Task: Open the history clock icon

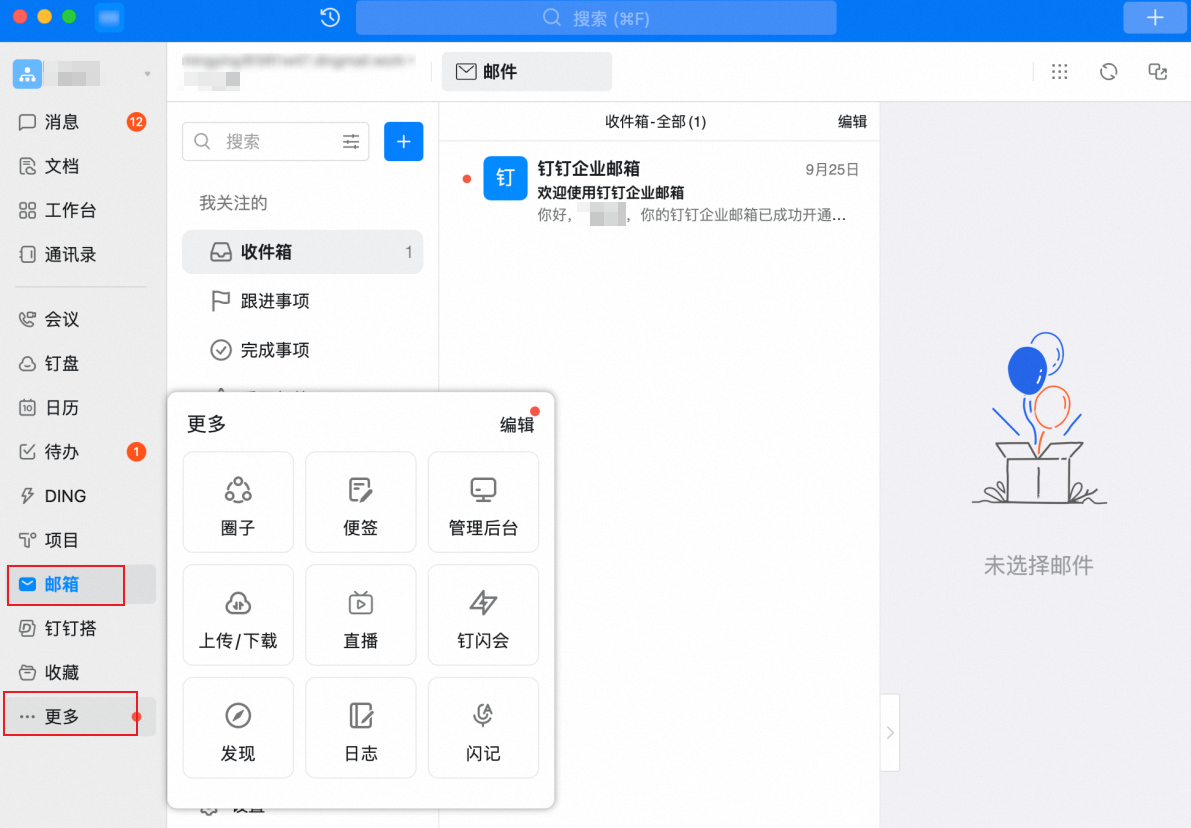Action: point(330,17)
